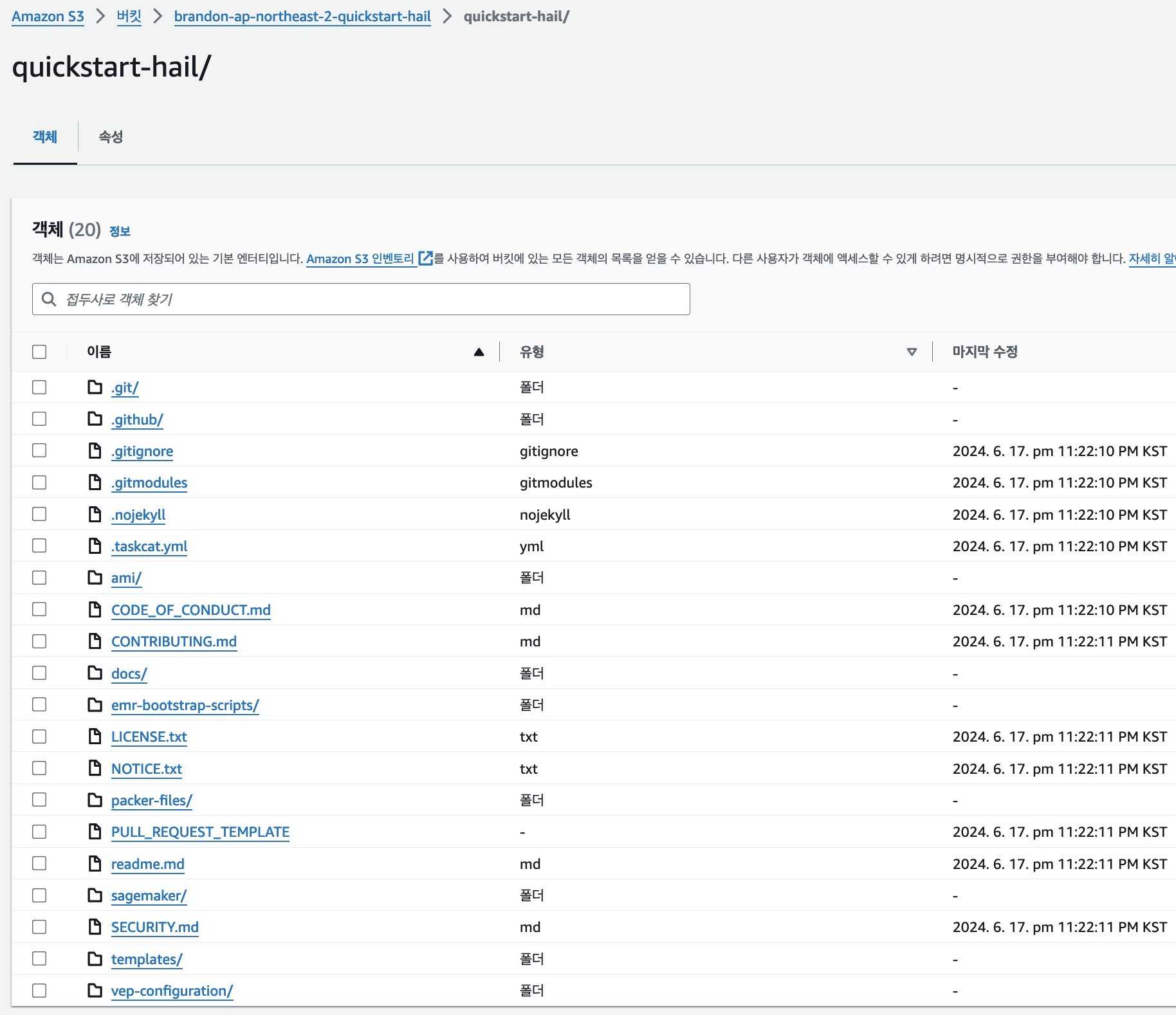Image resolution: width=1176 pixels, height=1015 pixels.
Task: Open the Amazon S3 인벤토리 link
Action: point(360,259)
